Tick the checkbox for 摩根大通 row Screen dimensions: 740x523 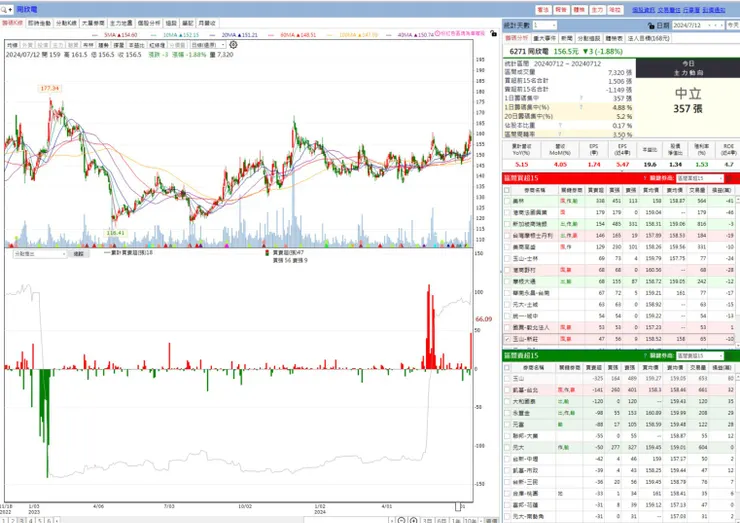[507, 281]
